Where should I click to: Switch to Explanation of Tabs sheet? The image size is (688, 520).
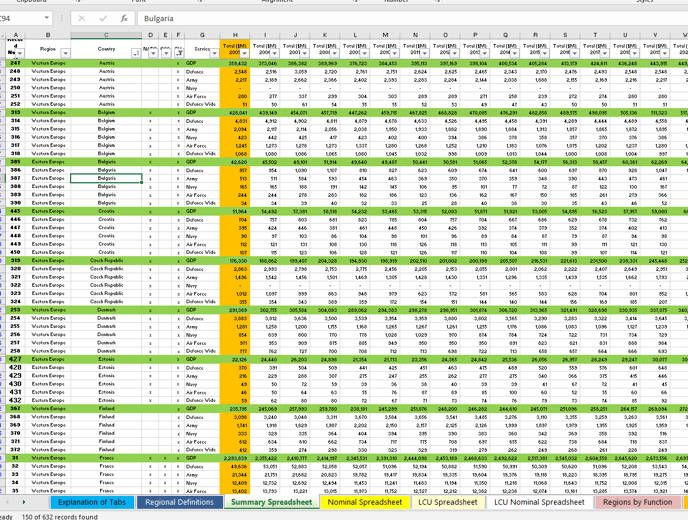(x=92, y=502)
